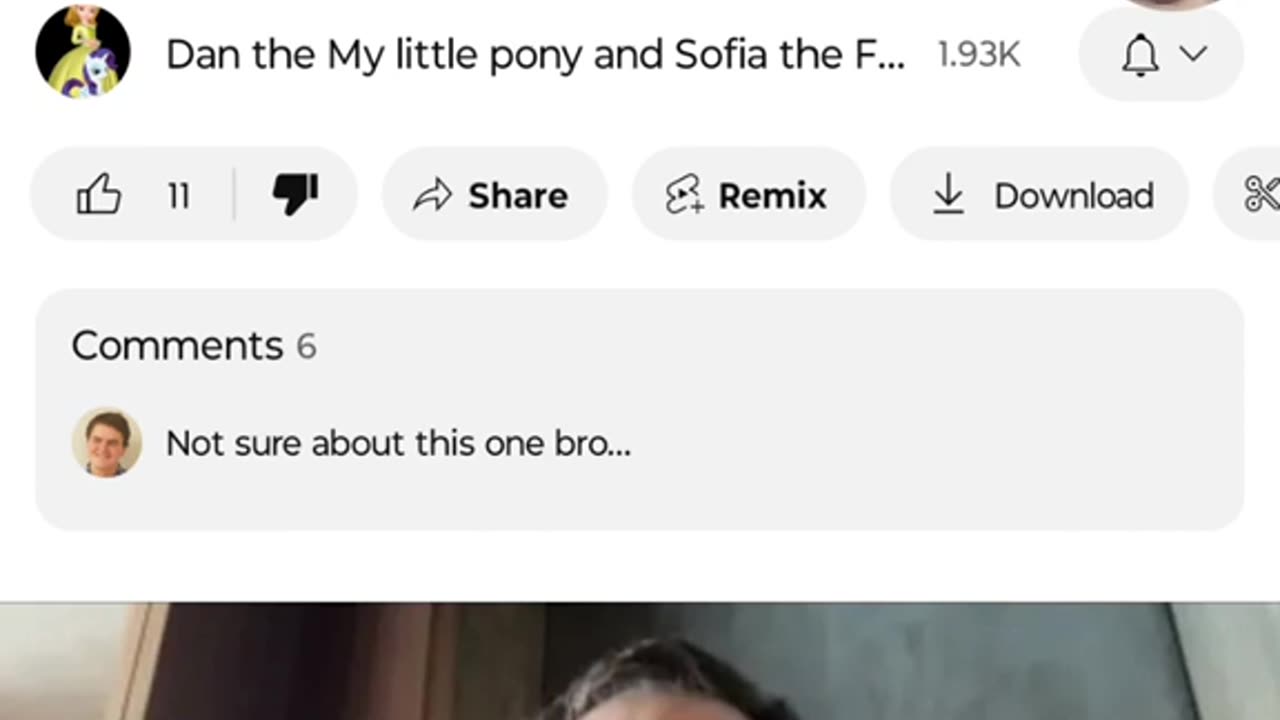Open the "Not sure about this one bro" comment
Viewport: 1280px width, 720px height.
pyautogui.click(x=398, y=443)
